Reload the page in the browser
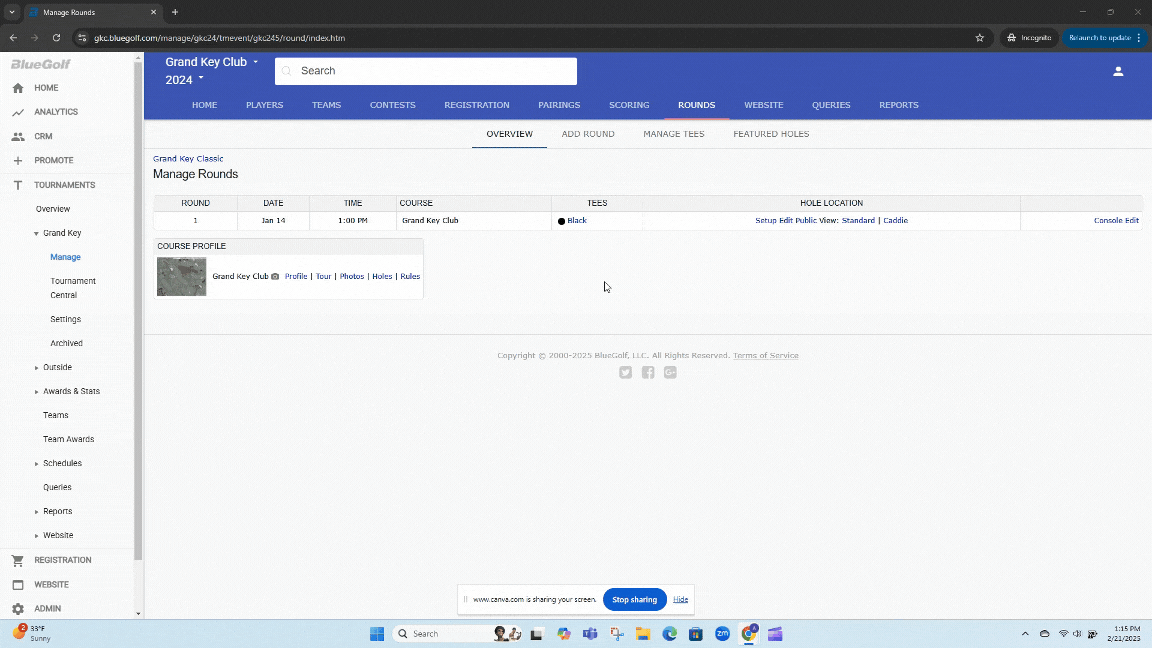 57,37
